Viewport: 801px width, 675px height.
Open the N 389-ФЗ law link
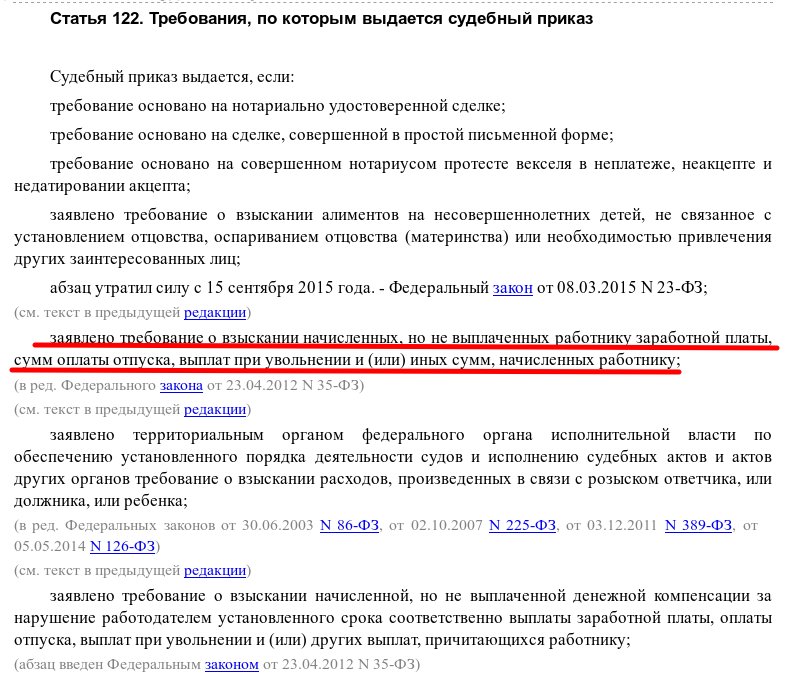[x=698, y=525]
